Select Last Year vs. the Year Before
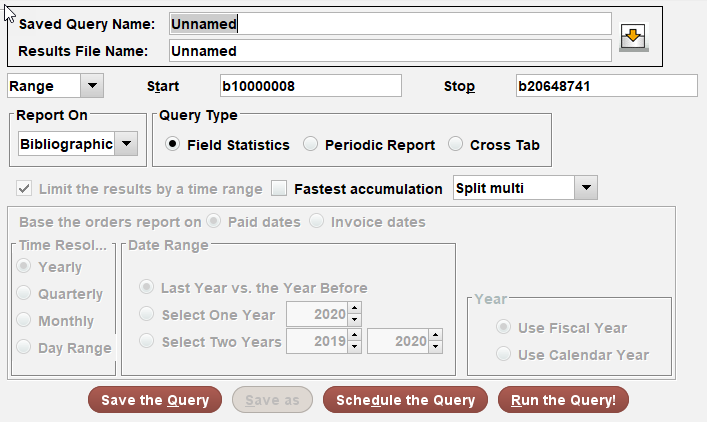Image resolution: width=707 pixels, height=422 pixels. tap(147, 287)
